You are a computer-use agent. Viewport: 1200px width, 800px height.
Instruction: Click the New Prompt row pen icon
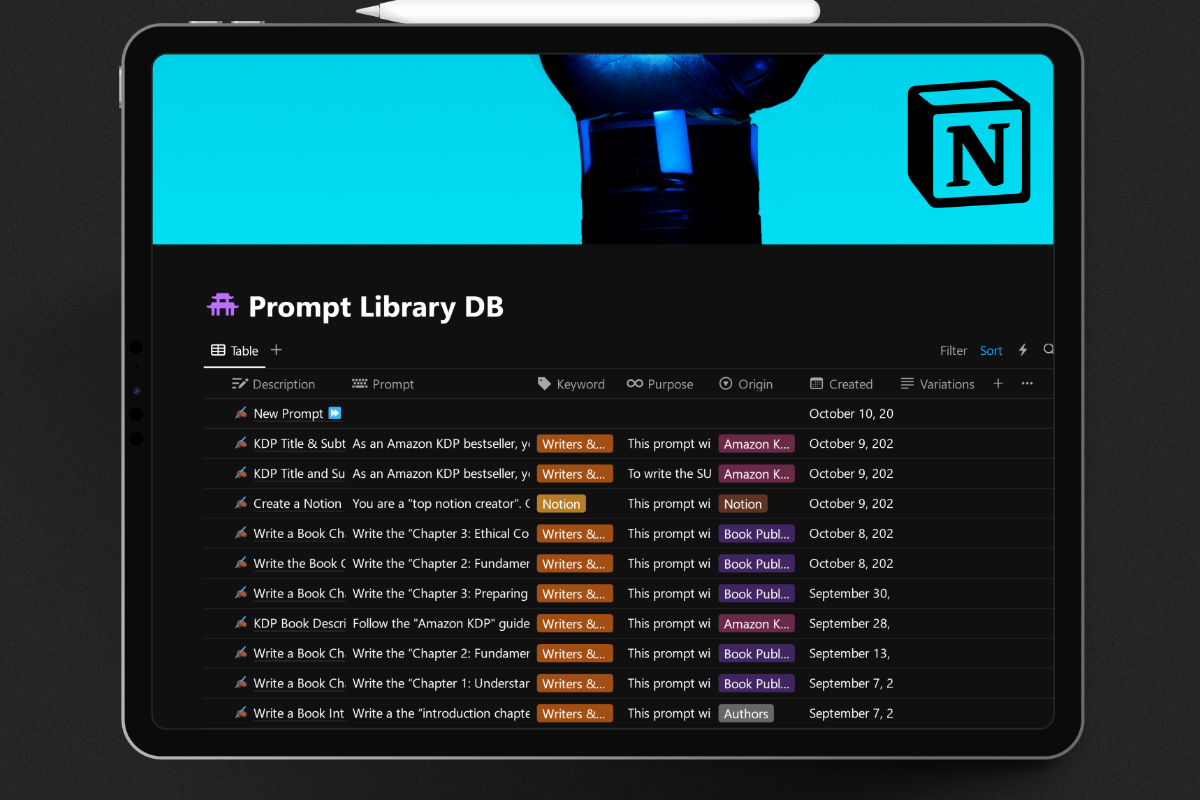tap(241, 413)
